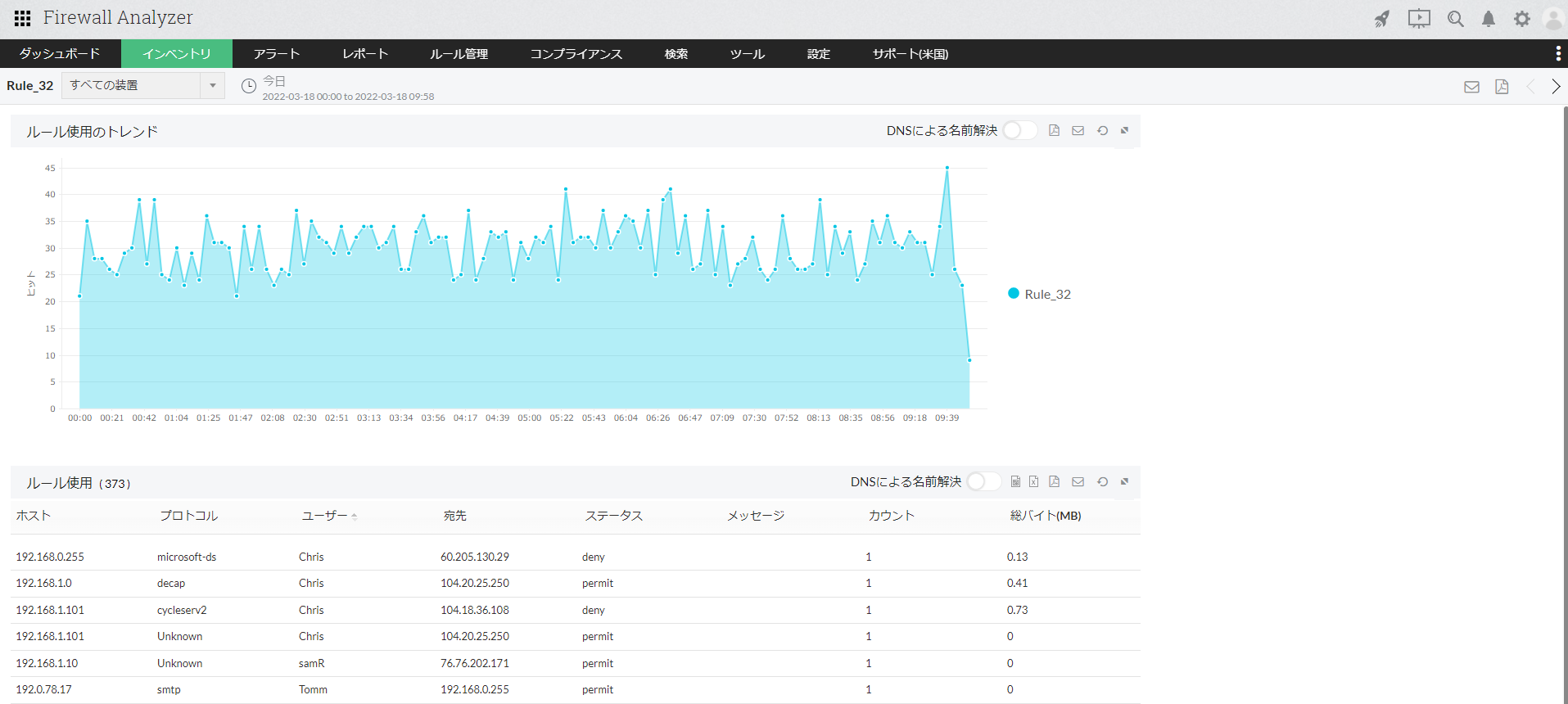Open the three-dot overflow menu in navbar
The width and height of the screenshot is (1568, 704).
(x=1557, y=54)
